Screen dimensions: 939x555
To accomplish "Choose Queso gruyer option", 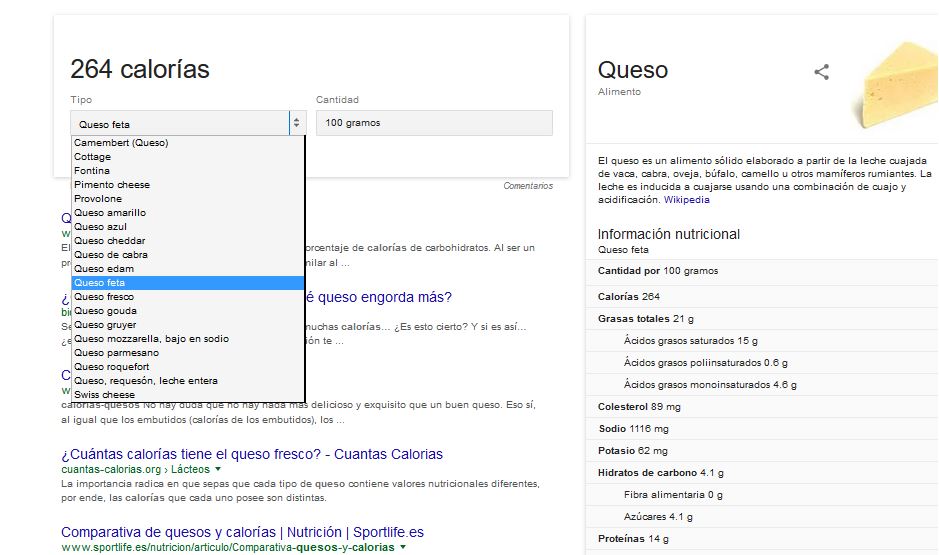I will pyautogui.click(x=187, y=324).
